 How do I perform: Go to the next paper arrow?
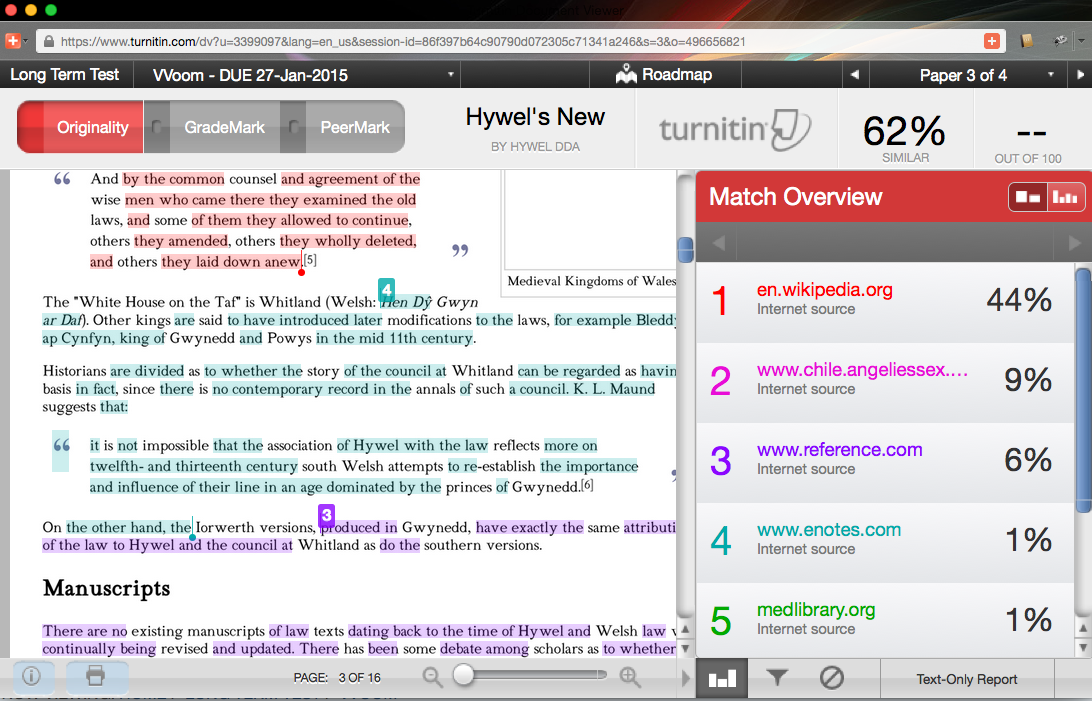click(x=1080, y=75)
